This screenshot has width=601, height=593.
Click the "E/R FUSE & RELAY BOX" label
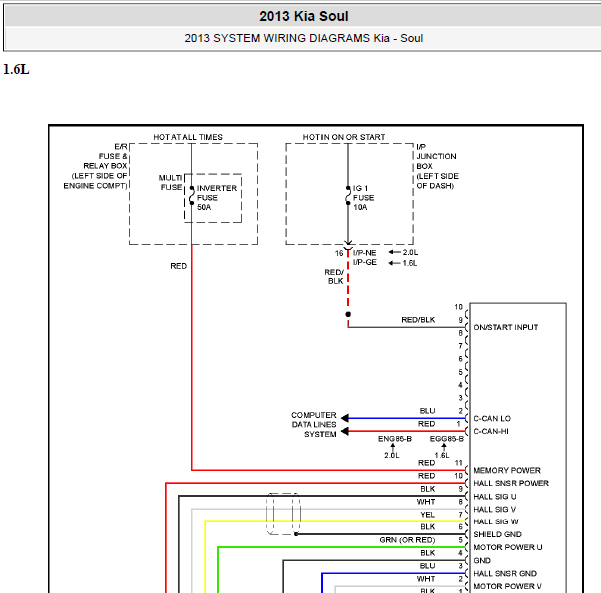tap(105, 156)
